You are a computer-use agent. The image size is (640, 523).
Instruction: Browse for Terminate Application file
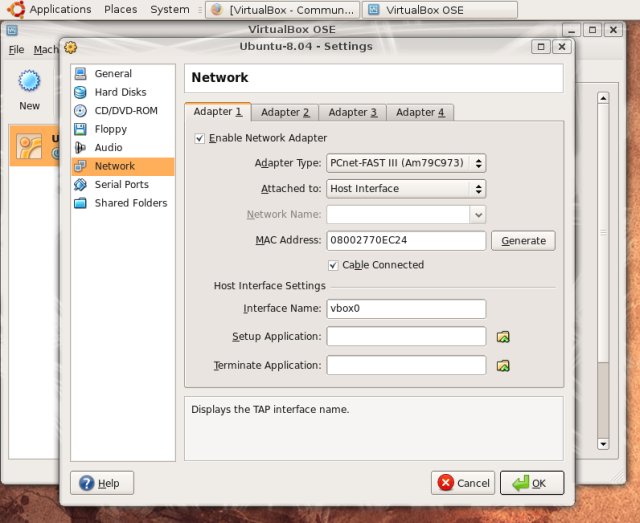tap(503, 365)
